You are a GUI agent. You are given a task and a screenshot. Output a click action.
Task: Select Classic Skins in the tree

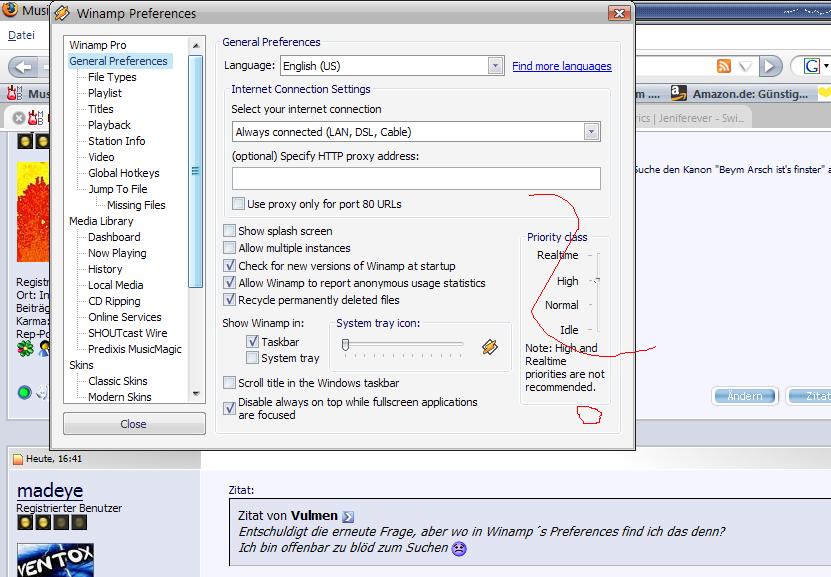118,381
